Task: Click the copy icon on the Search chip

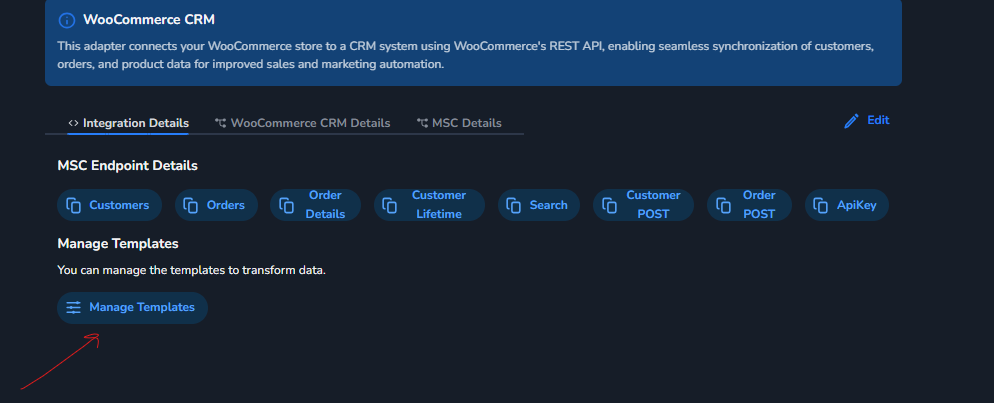Action: pos(514,205)
